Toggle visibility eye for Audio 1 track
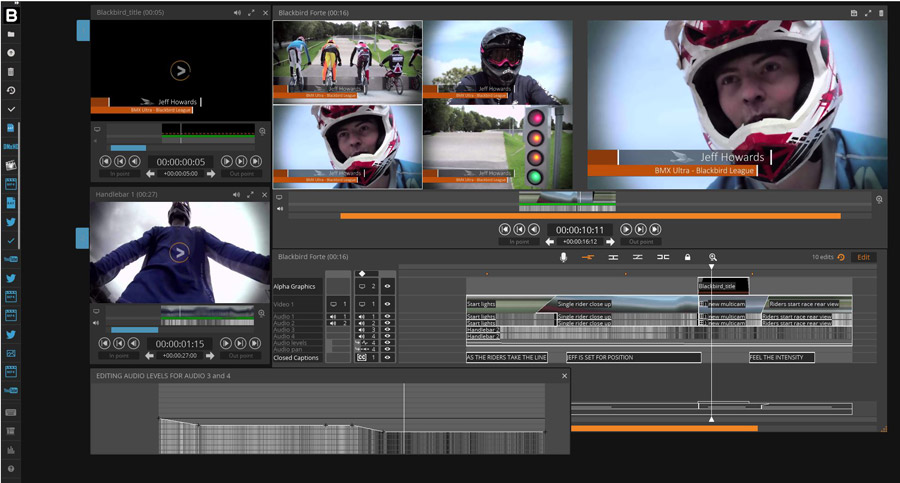The image size is (900, 483). [387, 316]
